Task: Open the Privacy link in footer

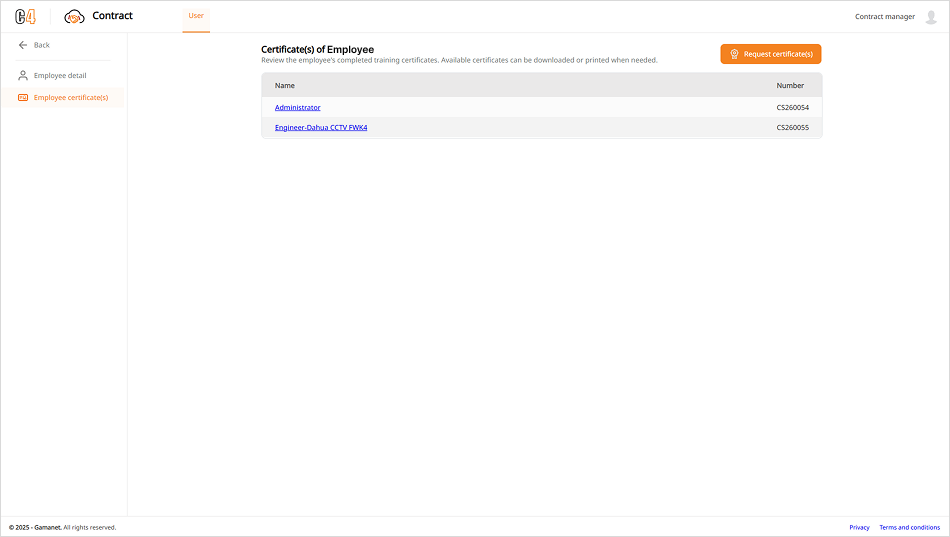Action: pos(859,527)
